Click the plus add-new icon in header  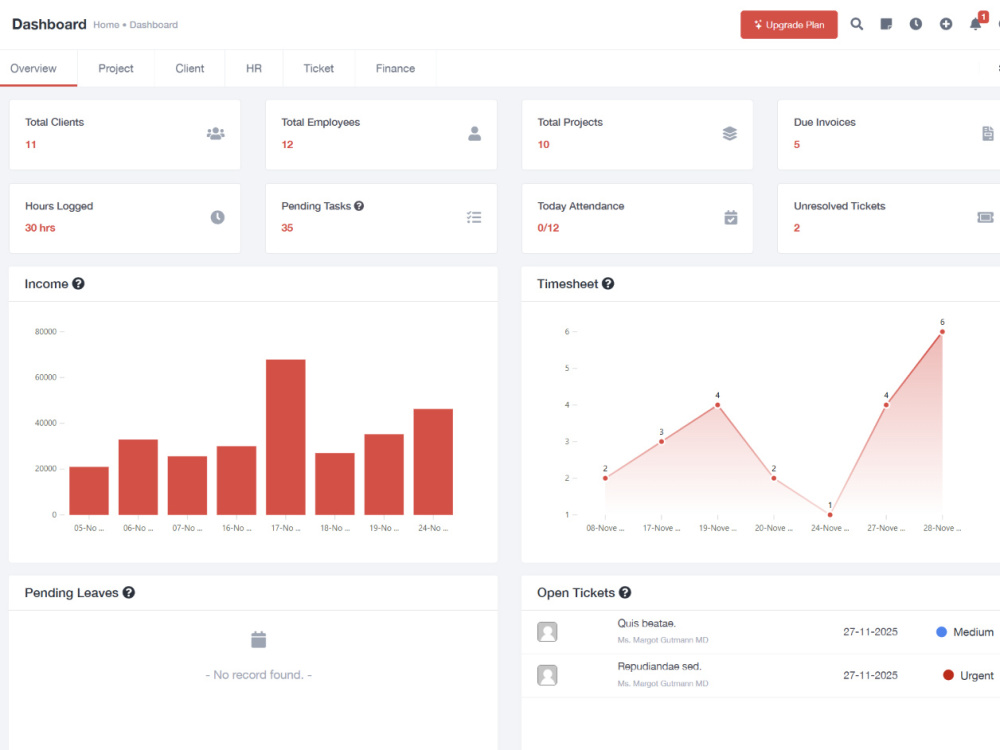pyautogui.click(x=946, y=24)
